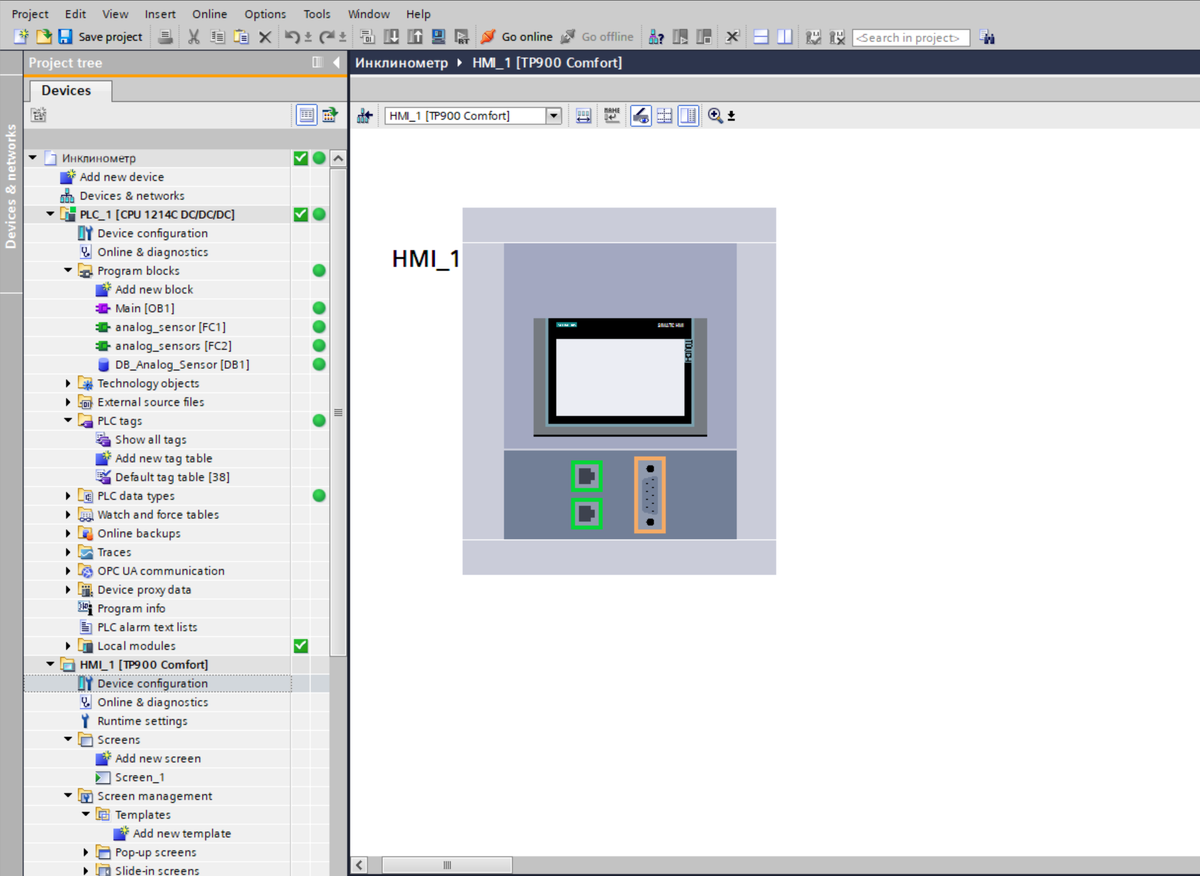The width and height of the screenshot is (1200, 876).
Task: Click the Paste icon
Action: coord(241,37)
